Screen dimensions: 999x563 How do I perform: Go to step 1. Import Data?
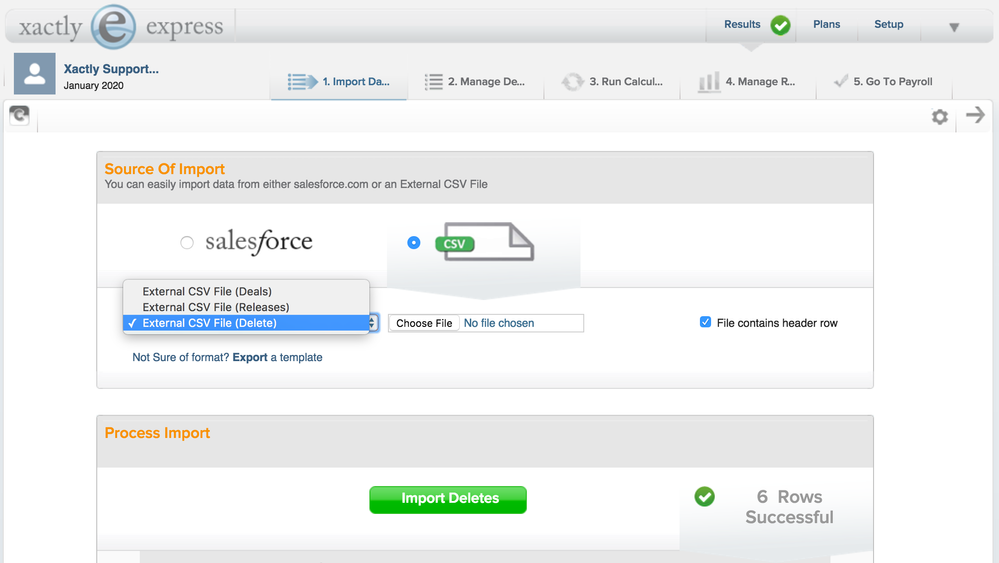[339, 82]
